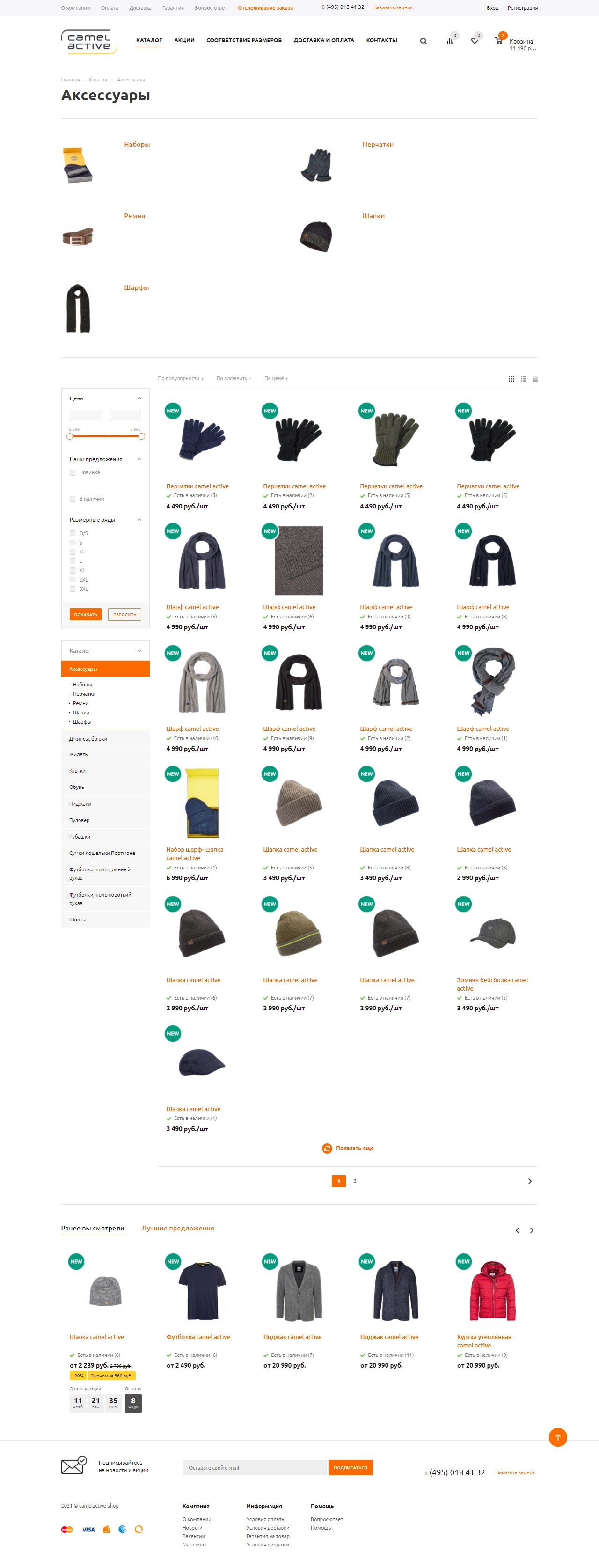Switch to tile grid view icon

pos(511,379)
